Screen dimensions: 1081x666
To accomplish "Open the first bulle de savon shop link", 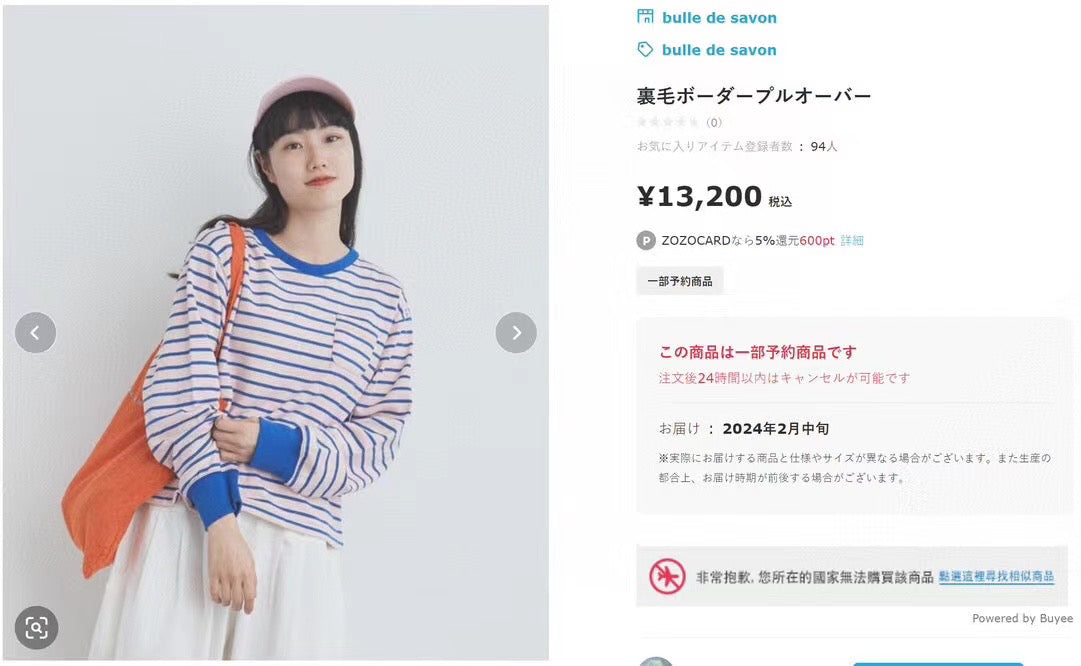I will [x=719, y=18].
